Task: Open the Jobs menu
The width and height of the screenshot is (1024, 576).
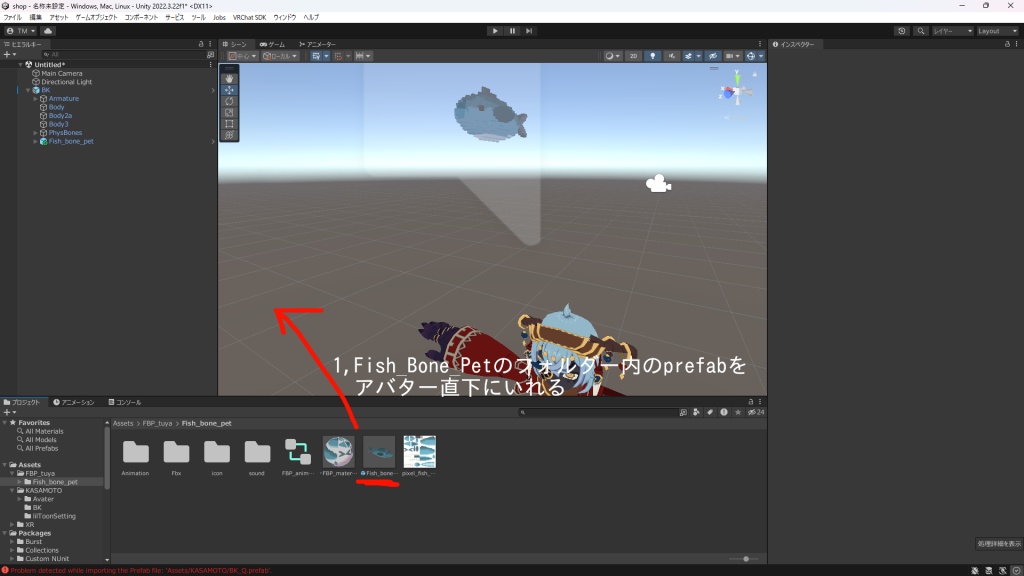Action: click(219, 17)
